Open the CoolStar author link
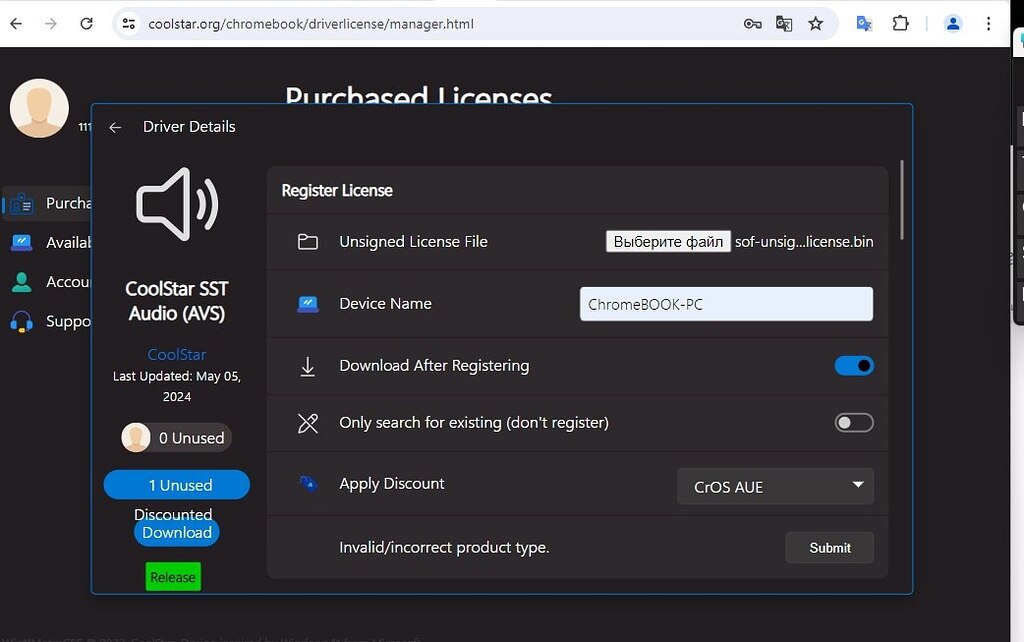The image size is (1024, 642). 177,355
